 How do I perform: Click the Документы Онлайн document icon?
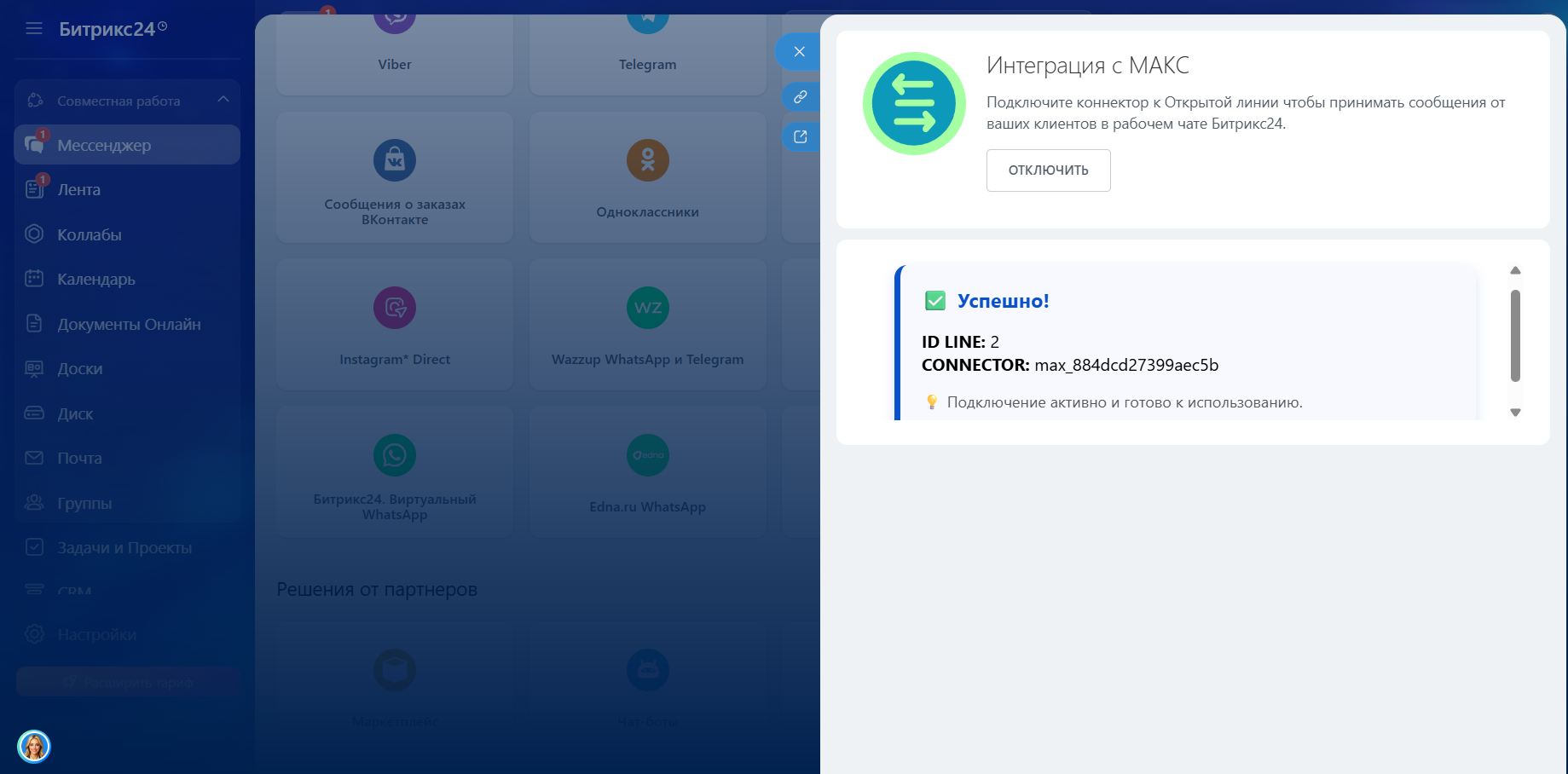point(34,324)
